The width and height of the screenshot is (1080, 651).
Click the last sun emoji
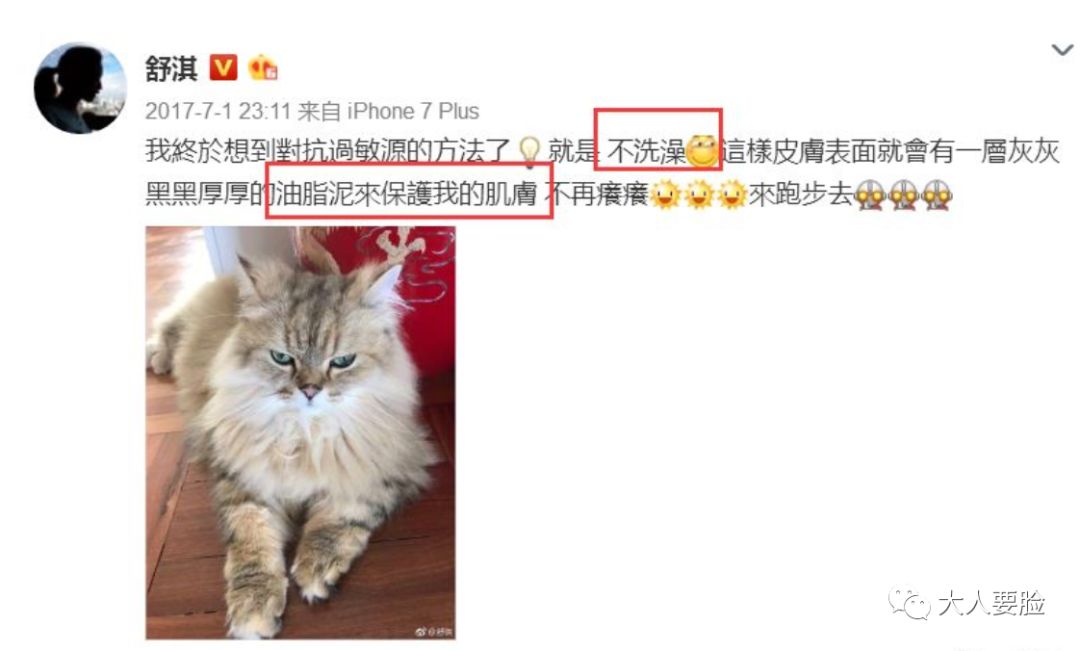pos(731,194)
